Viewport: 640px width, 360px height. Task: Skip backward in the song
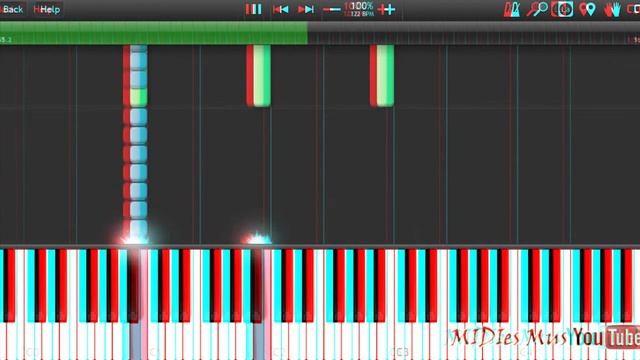click(280, 9)
